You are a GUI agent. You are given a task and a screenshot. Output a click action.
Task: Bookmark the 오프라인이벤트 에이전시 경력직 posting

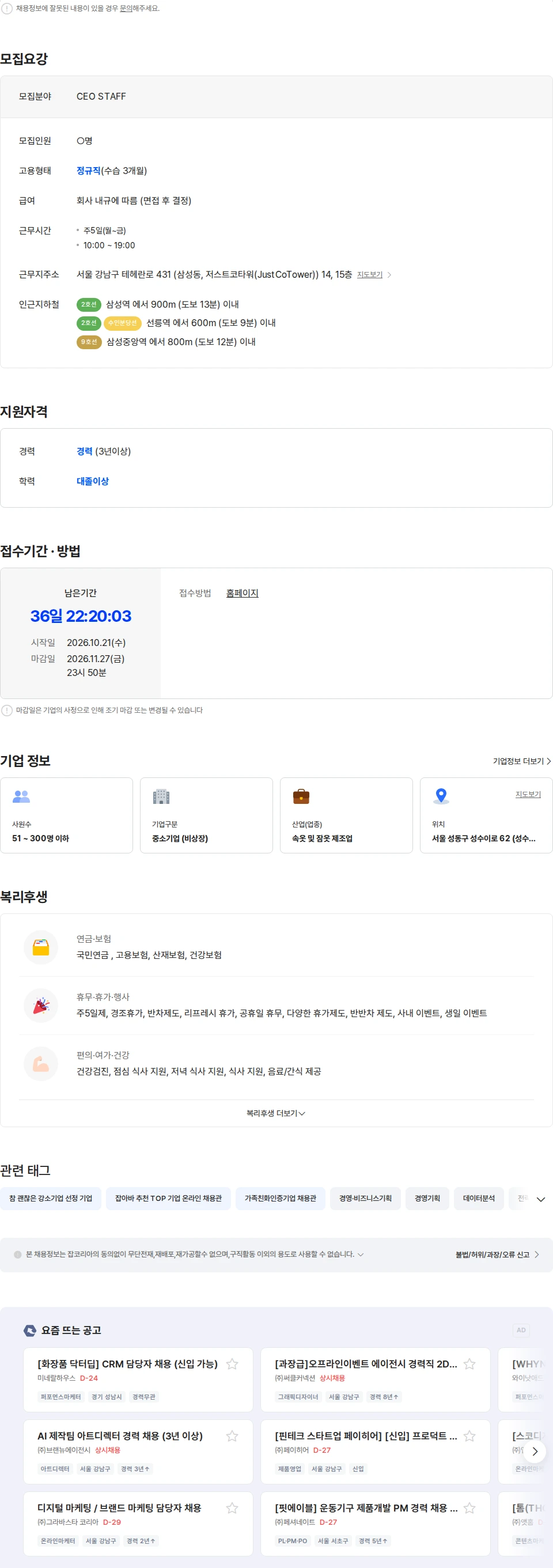click(x=469, y=1364)
